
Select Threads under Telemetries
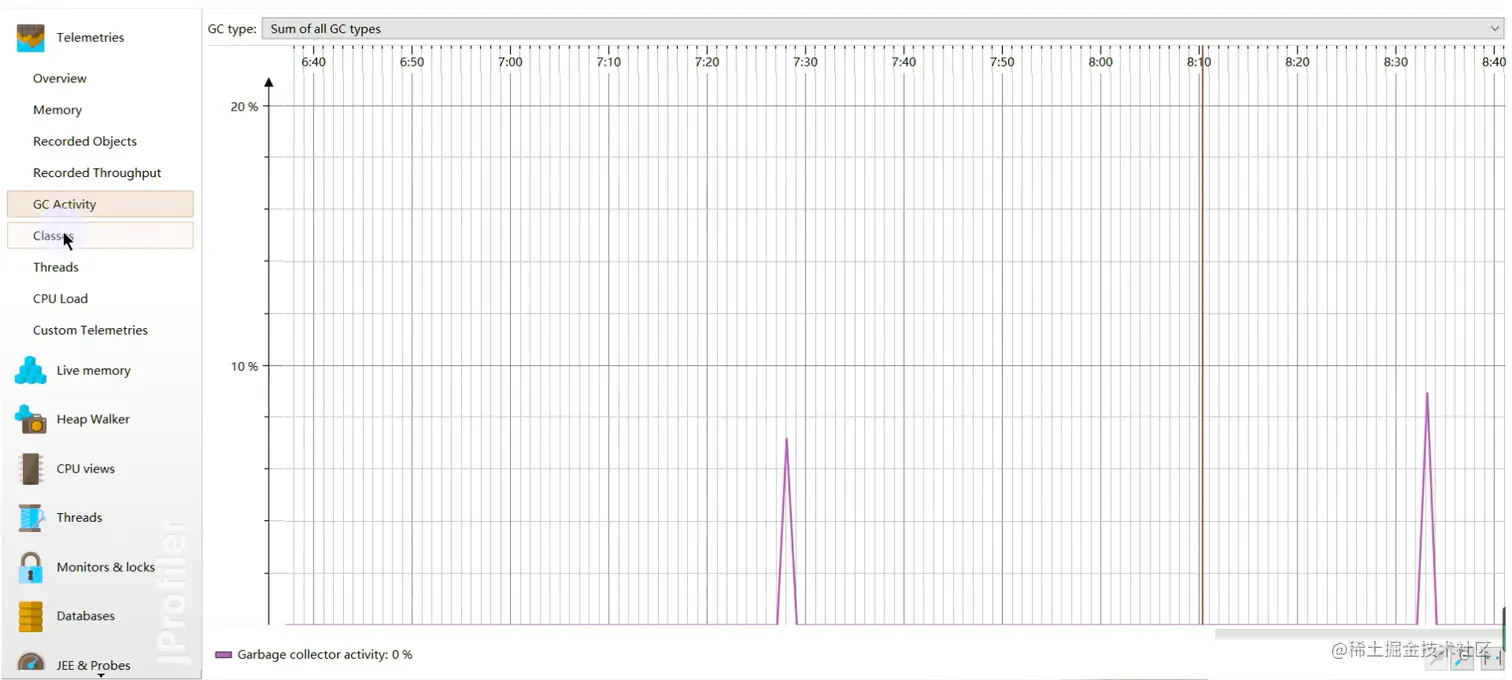pyautogui.click(x=56, y=267)
